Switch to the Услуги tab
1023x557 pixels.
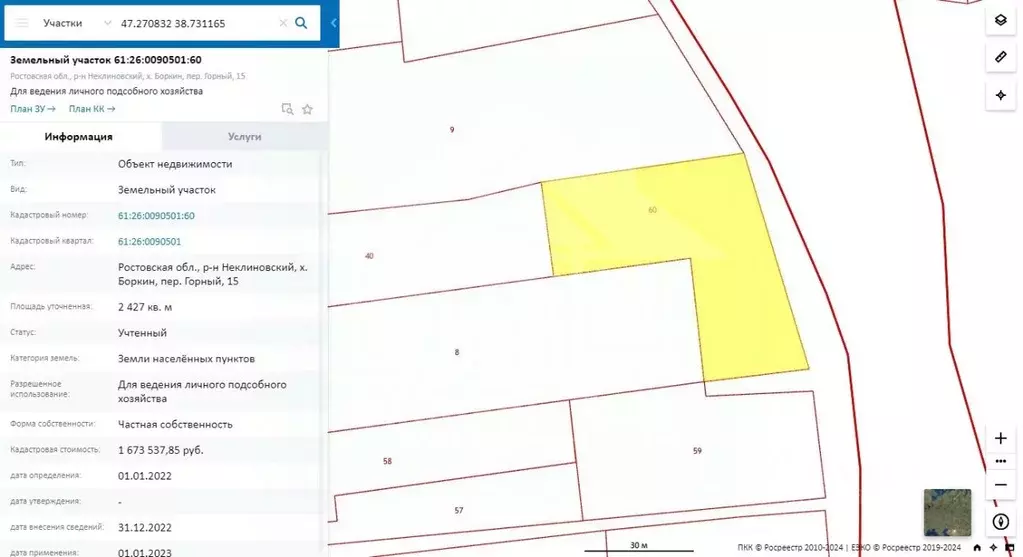click(x=244, y=137)
